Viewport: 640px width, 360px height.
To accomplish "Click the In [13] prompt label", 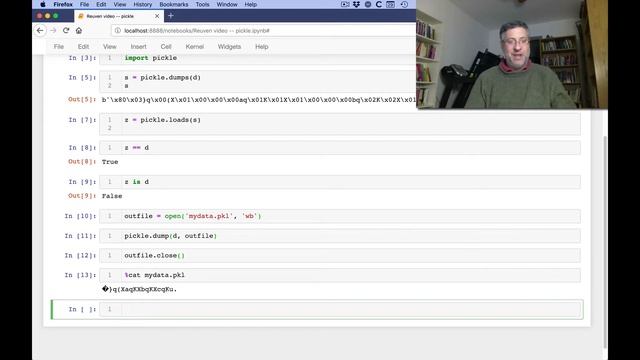I will coord(80,275).
